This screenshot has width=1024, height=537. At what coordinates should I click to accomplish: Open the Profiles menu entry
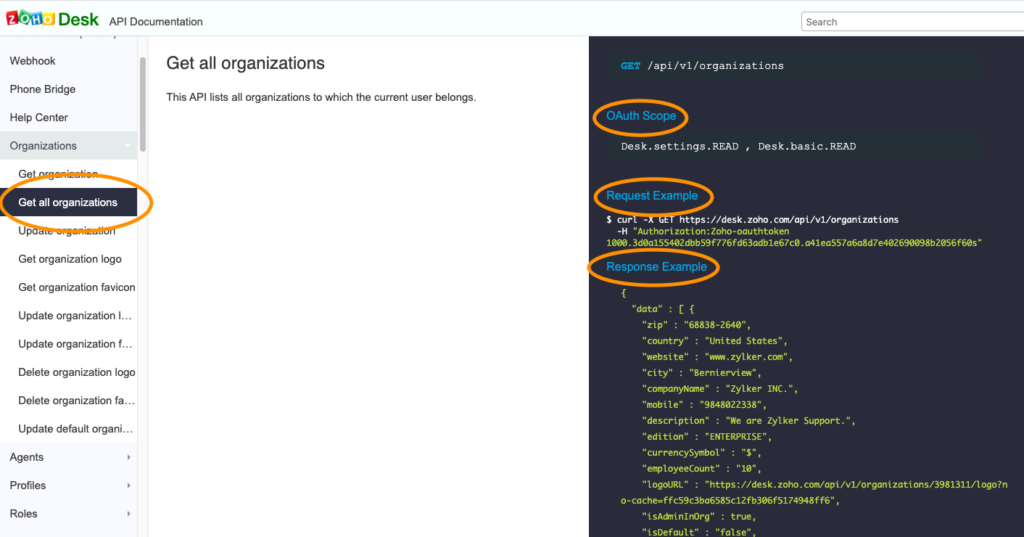click(x=28, y=485)
